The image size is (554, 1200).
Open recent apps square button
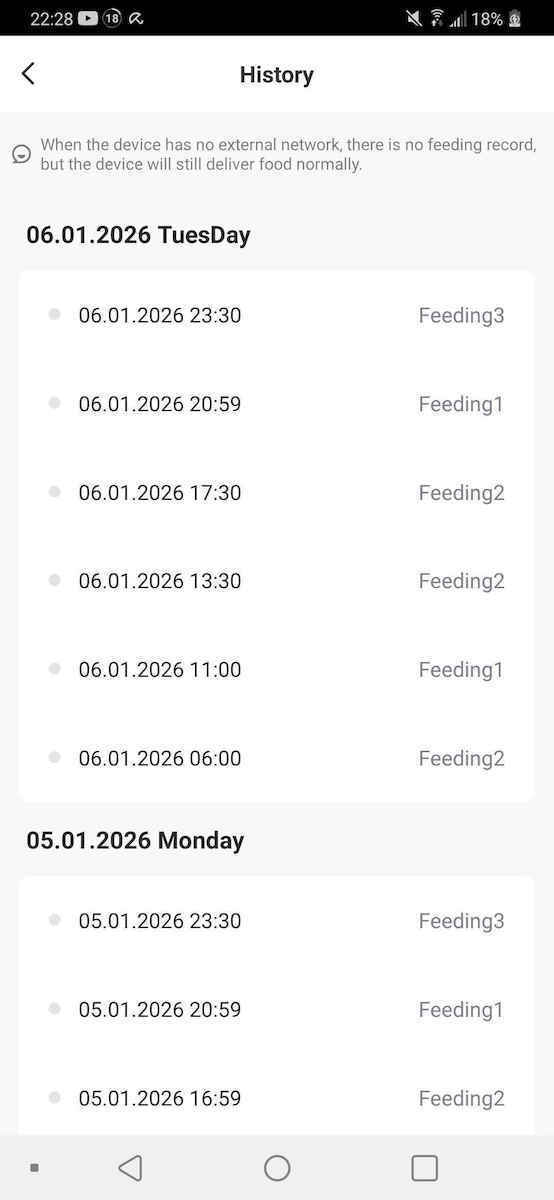pyautogui.click(x=425, y=1168)
